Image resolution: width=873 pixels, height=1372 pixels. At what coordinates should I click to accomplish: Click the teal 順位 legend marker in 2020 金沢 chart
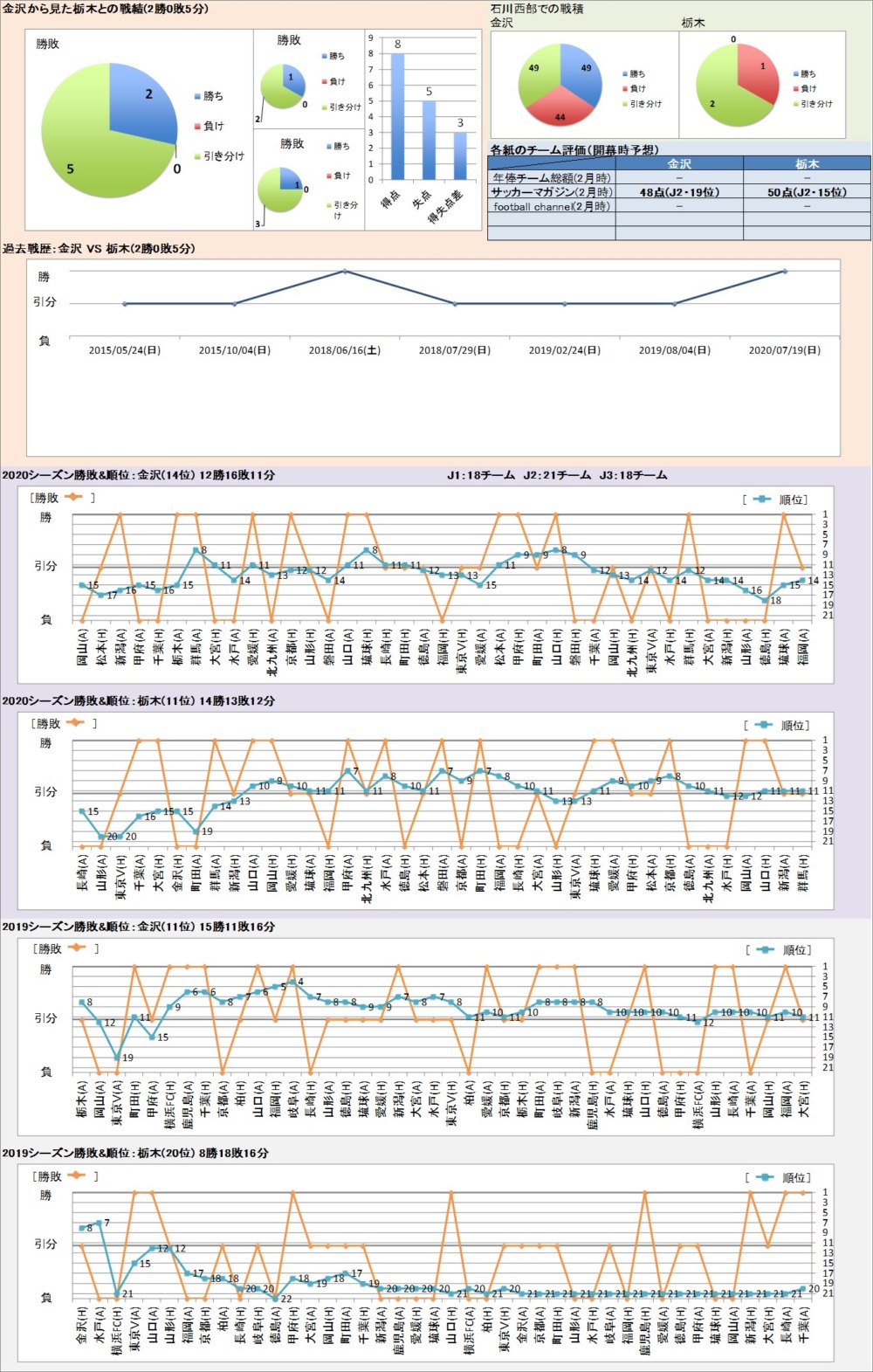(x=762, y=500)
